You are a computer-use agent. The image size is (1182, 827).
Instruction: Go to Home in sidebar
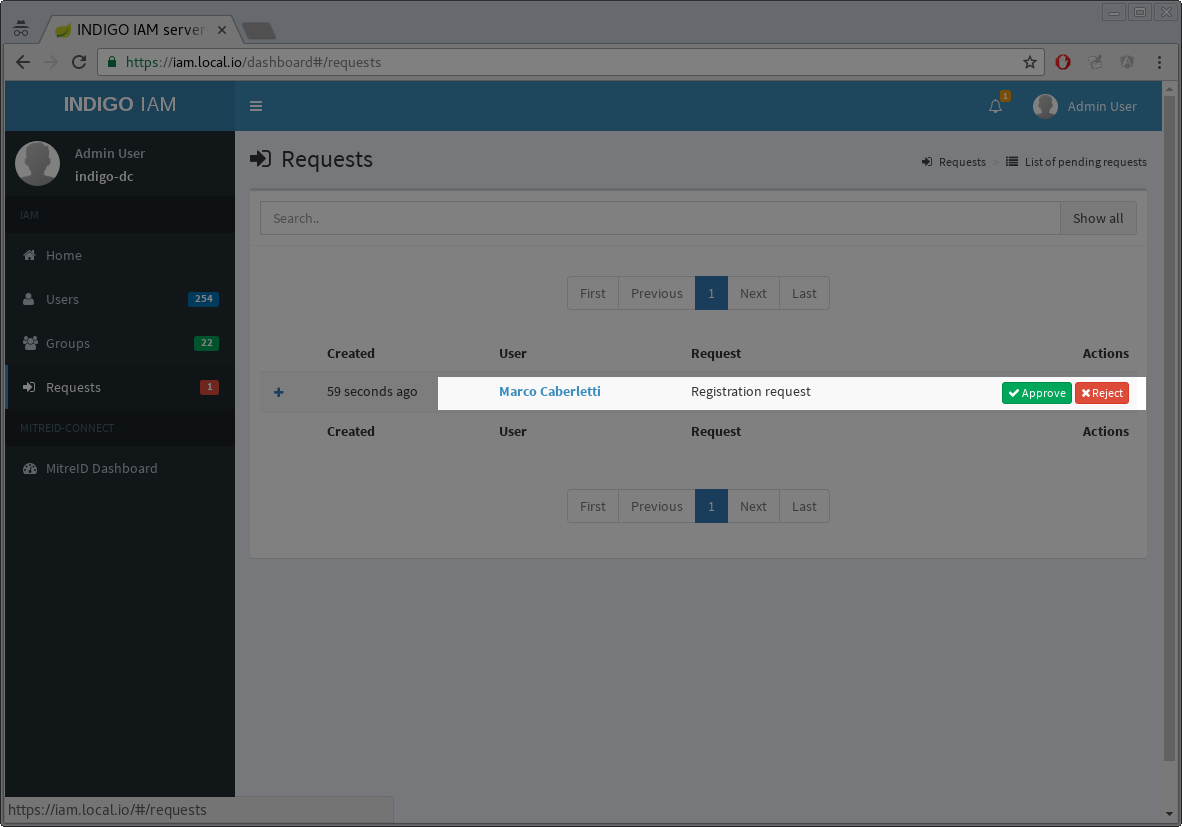pos(120,256)
